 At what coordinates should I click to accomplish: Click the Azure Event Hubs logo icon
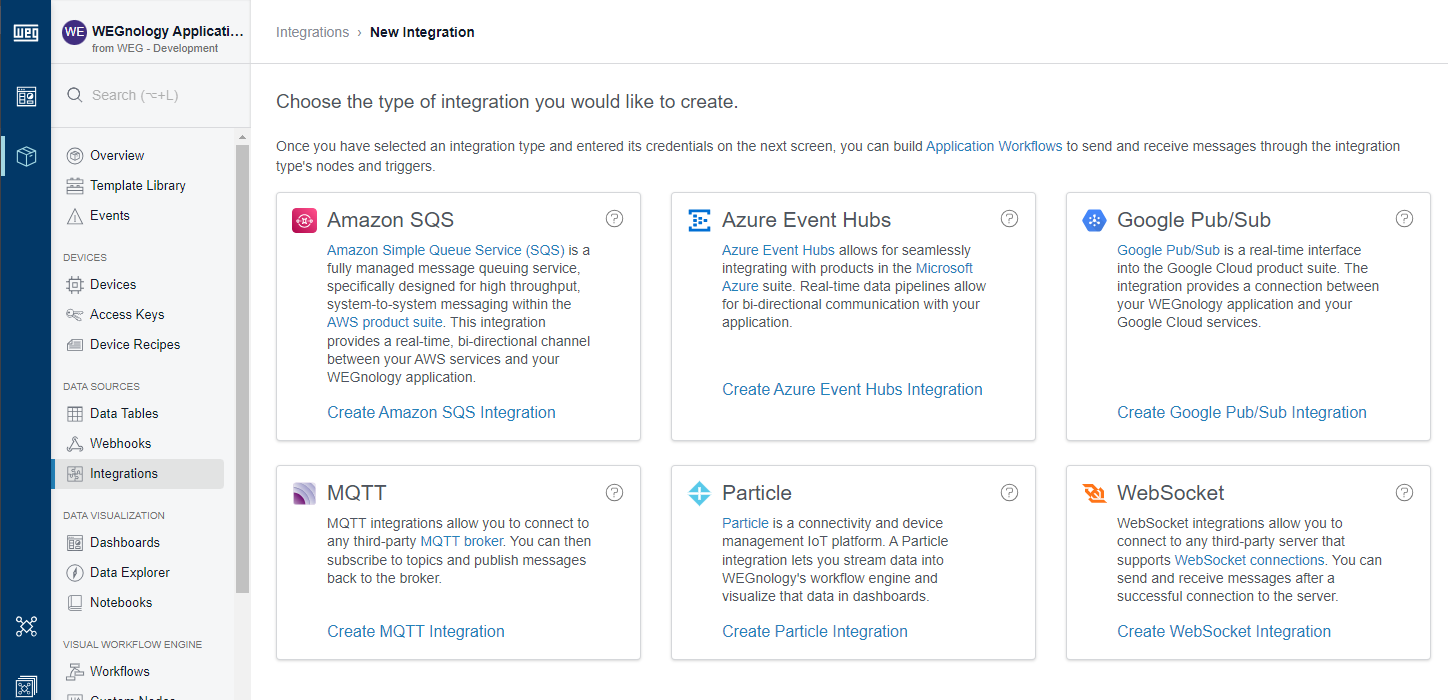point(699,220)
